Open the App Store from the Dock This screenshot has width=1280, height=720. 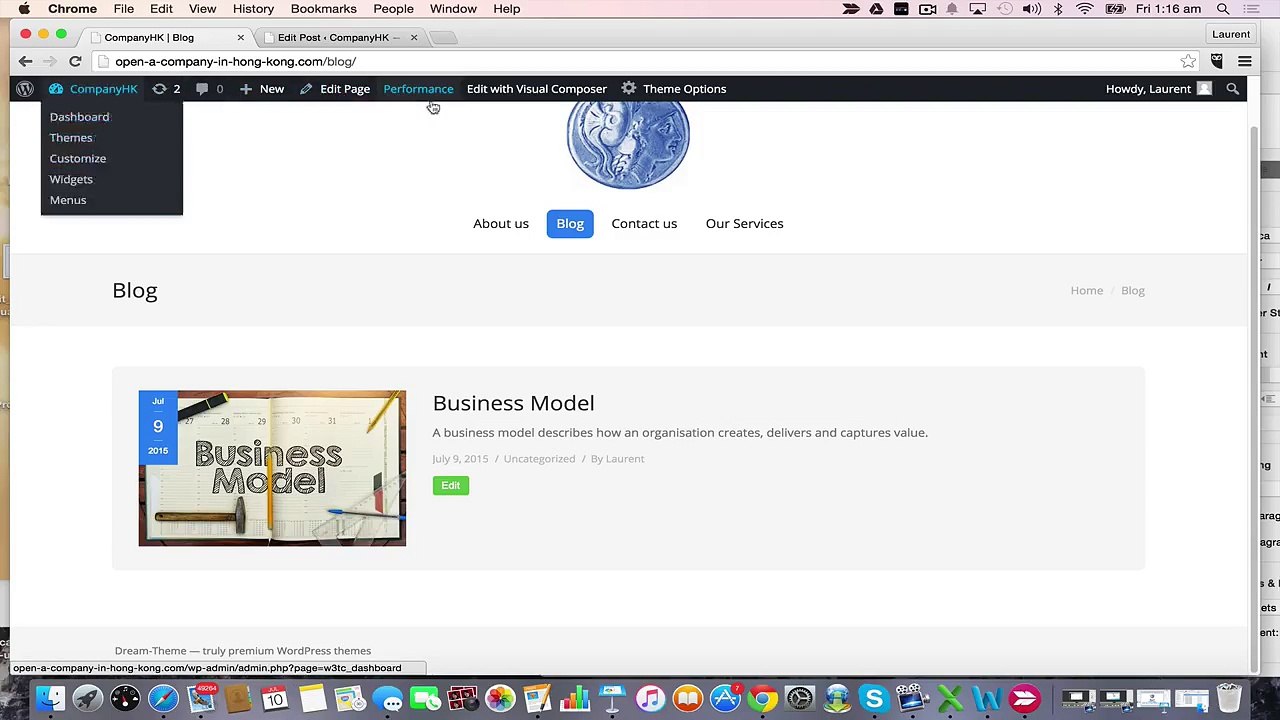pyautogui.click(x=725, y=698)
